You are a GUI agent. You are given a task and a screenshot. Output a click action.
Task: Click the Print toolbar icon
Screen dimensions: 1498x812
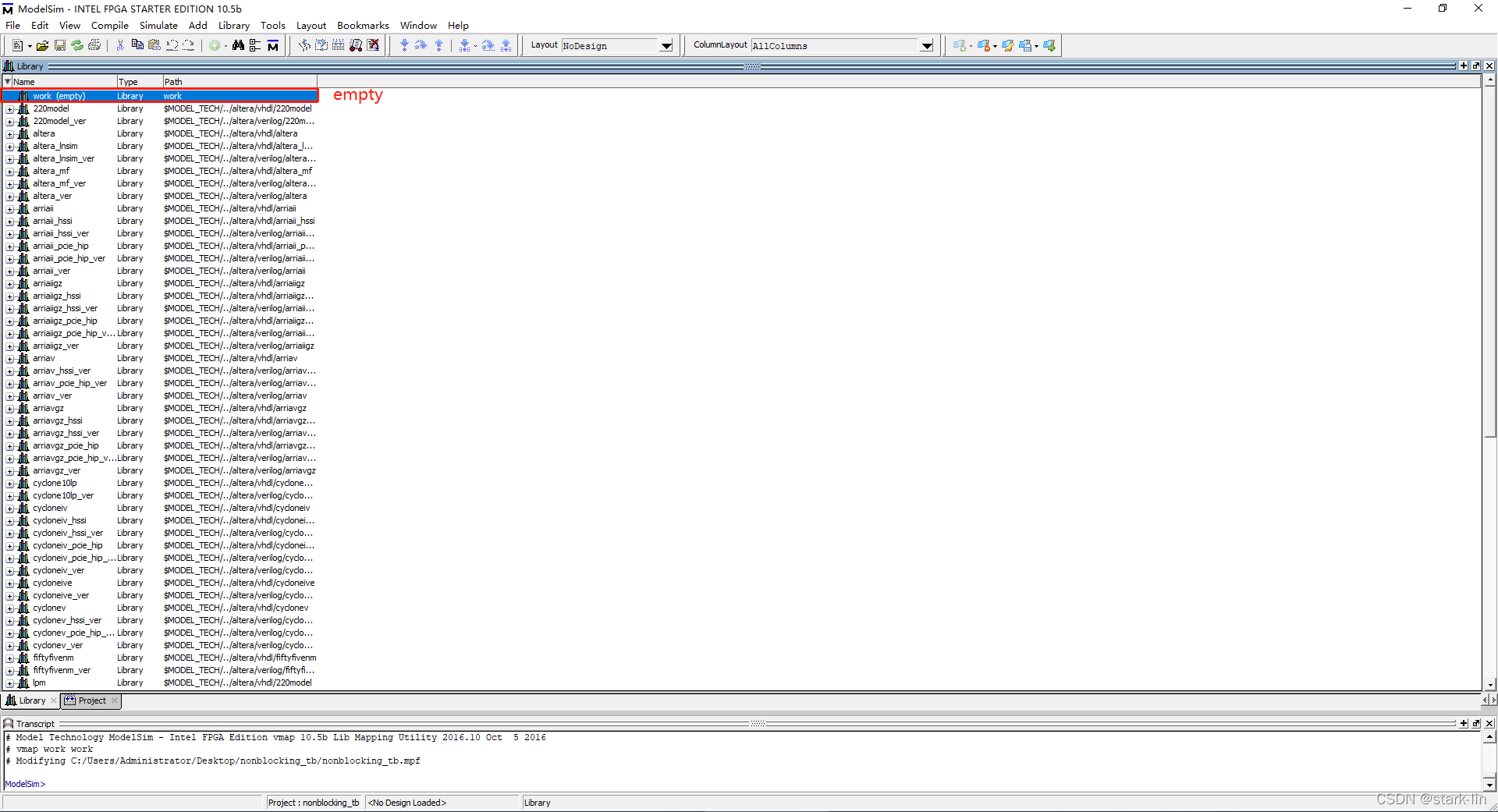pyautogui.click(x=94, y=46)
